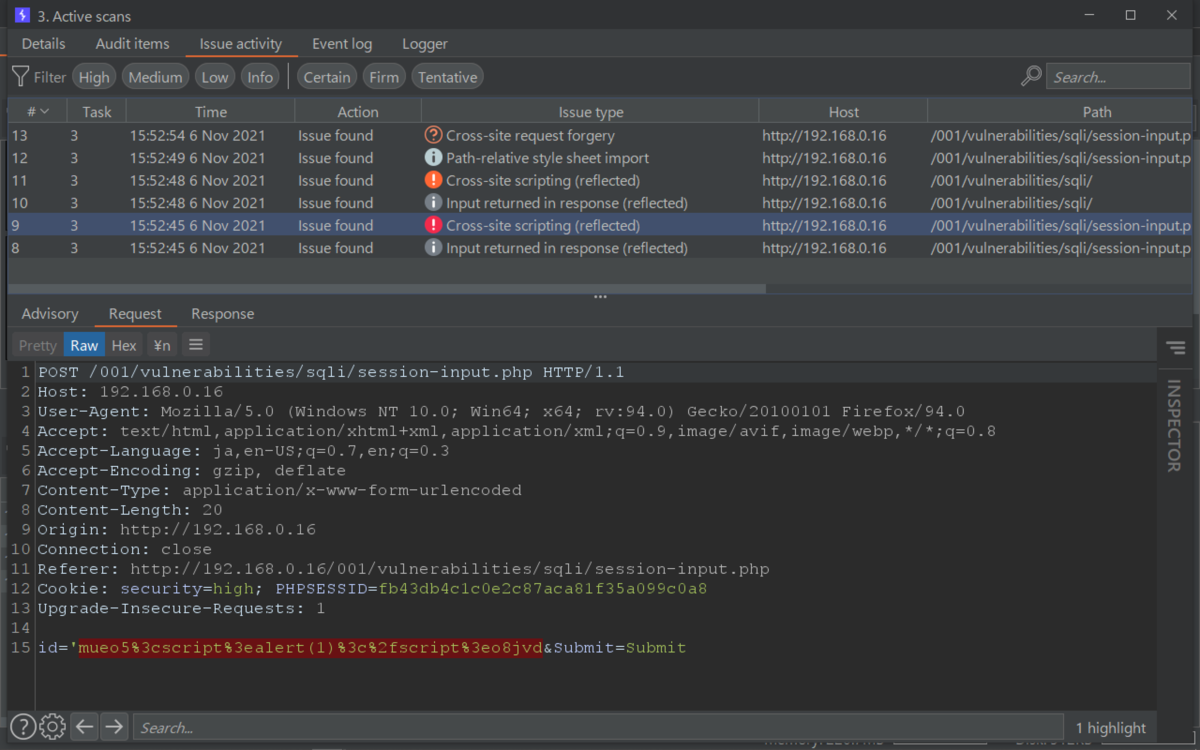Click the Hex view button
Viewport: 1200px width, 750px height.
124,345
